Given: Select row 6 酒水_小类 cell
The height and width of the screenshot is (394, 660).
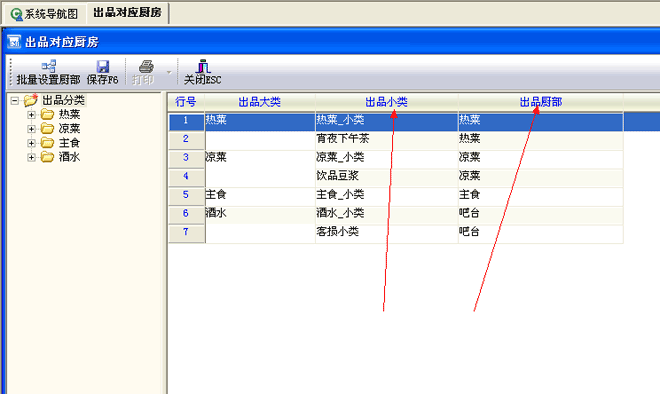Looking at the screenshot, I should (x=386, y=213).
